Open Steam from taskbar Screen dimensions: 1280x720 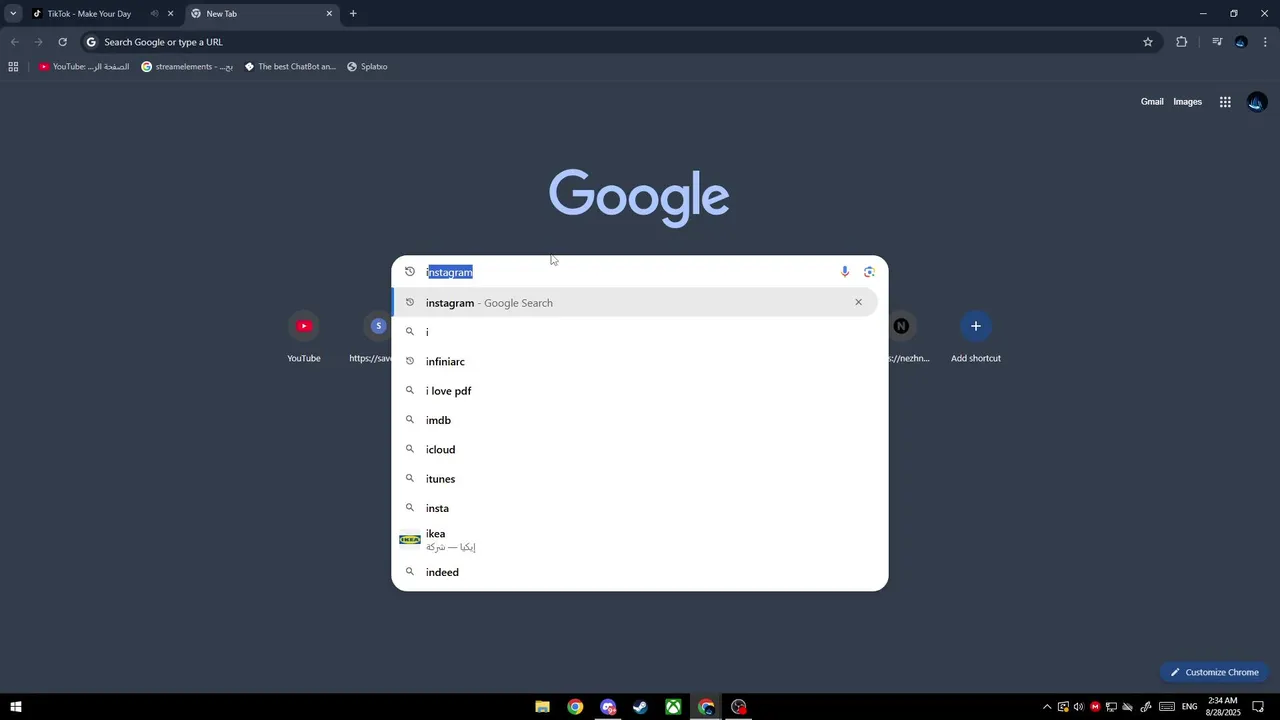point(641,707)
